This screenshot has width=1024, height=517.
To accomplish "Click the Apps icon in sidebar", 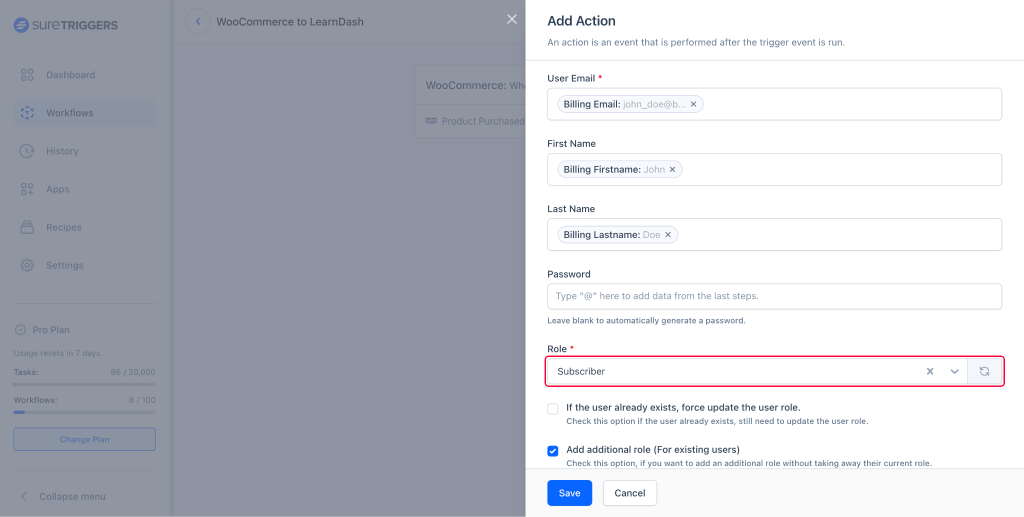I will [27, 189].
